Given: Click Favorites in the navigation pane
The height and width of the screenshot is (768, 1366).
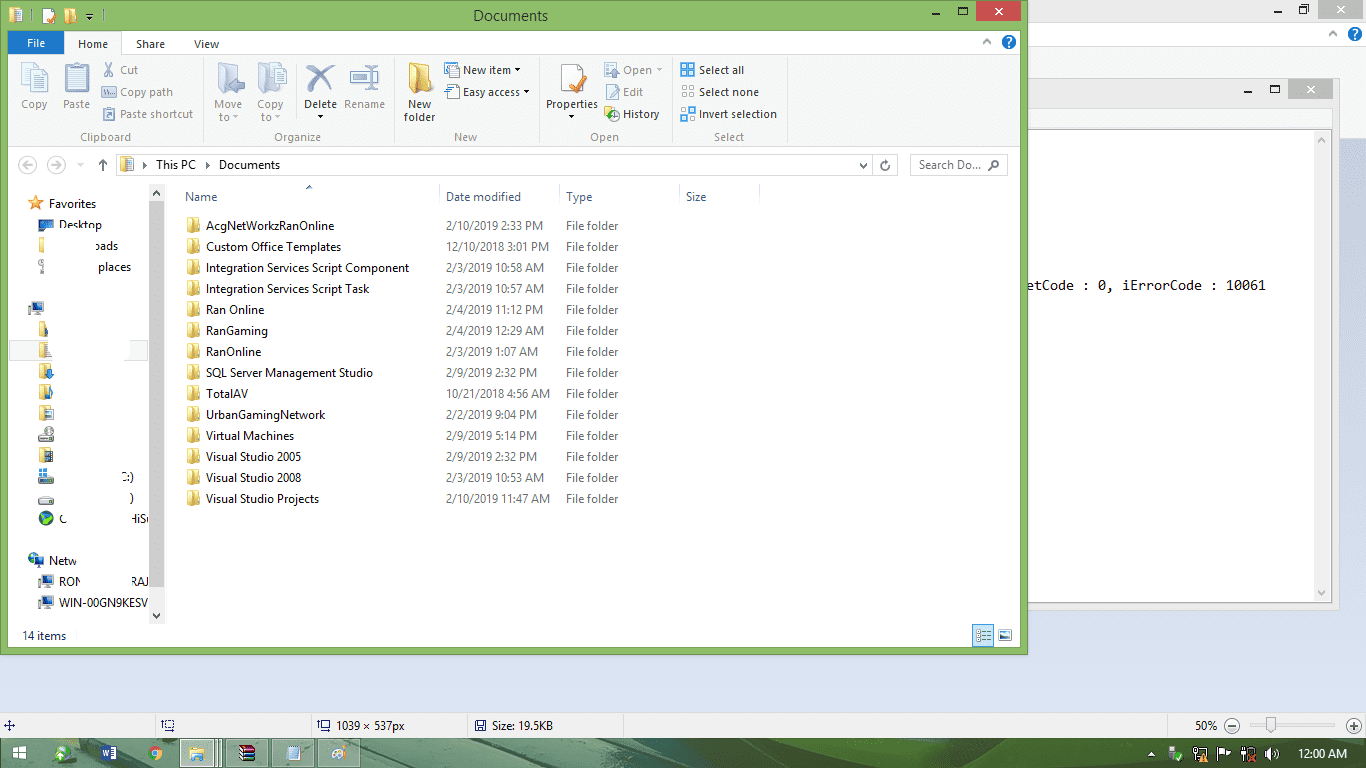Looking at the screenshot, I should pyautogui.click(x=72, y=204).
